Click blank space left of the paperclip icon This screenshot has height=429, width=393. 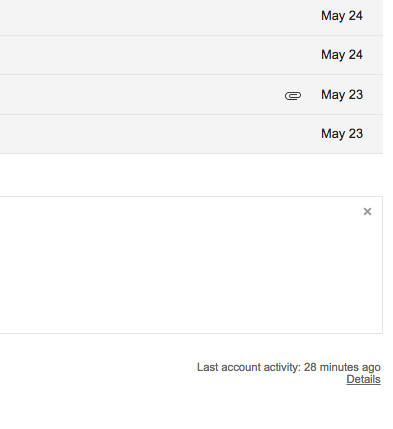(x=140, y=95)
